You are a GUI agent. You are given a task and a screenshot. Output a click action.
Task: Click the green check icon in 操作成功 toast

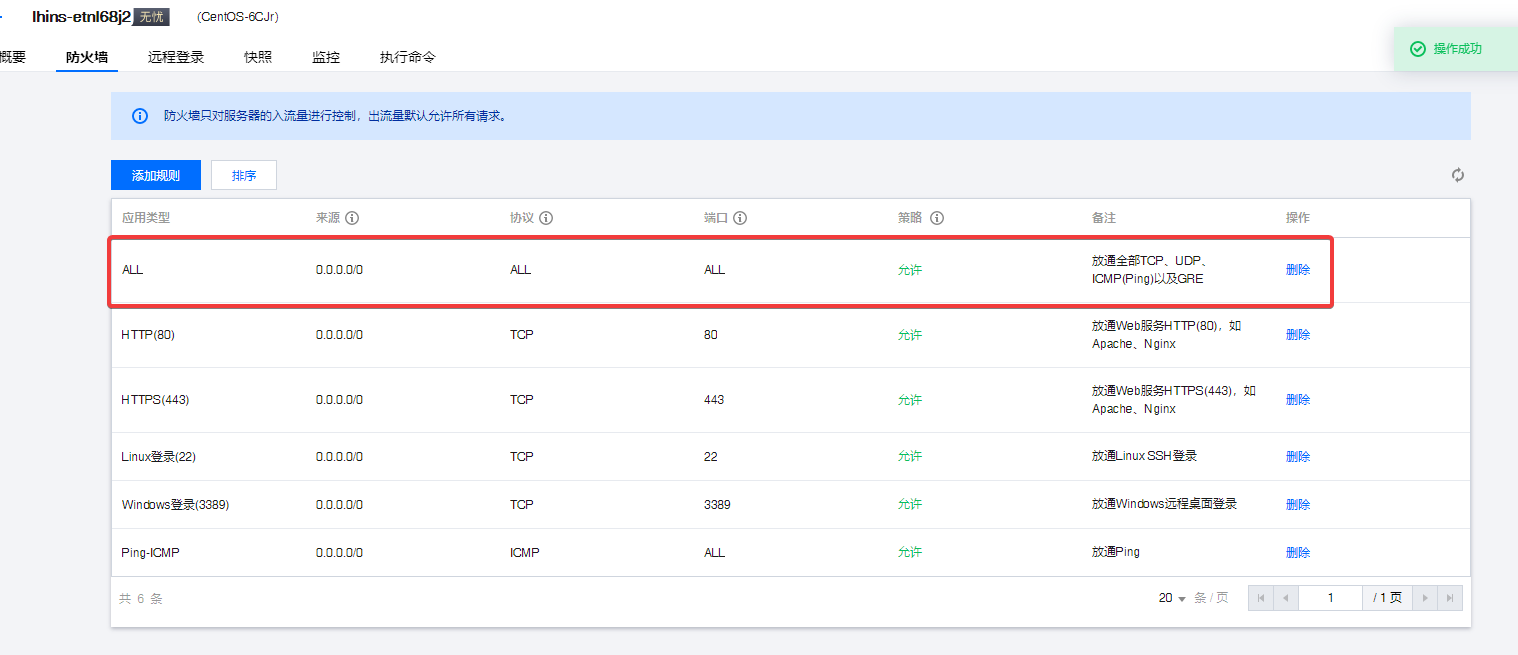pyautogui.click(x=1417, y=49)
